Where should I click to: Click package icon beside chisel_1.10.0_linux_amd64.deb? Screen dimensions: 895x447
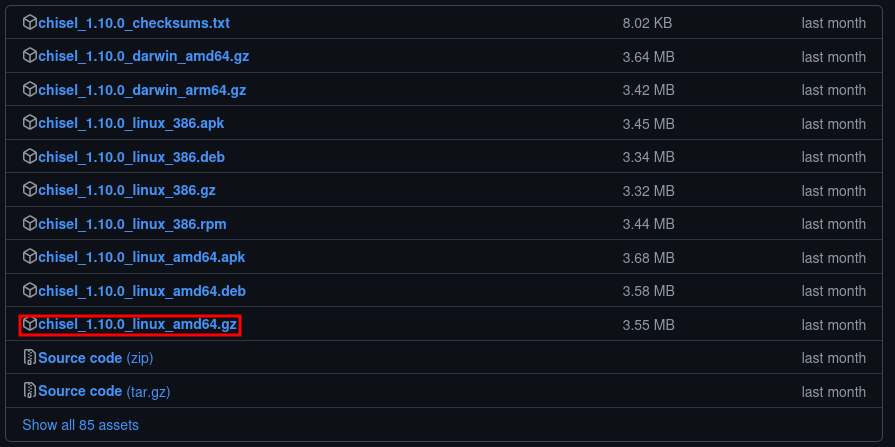[x=30, y=291]
